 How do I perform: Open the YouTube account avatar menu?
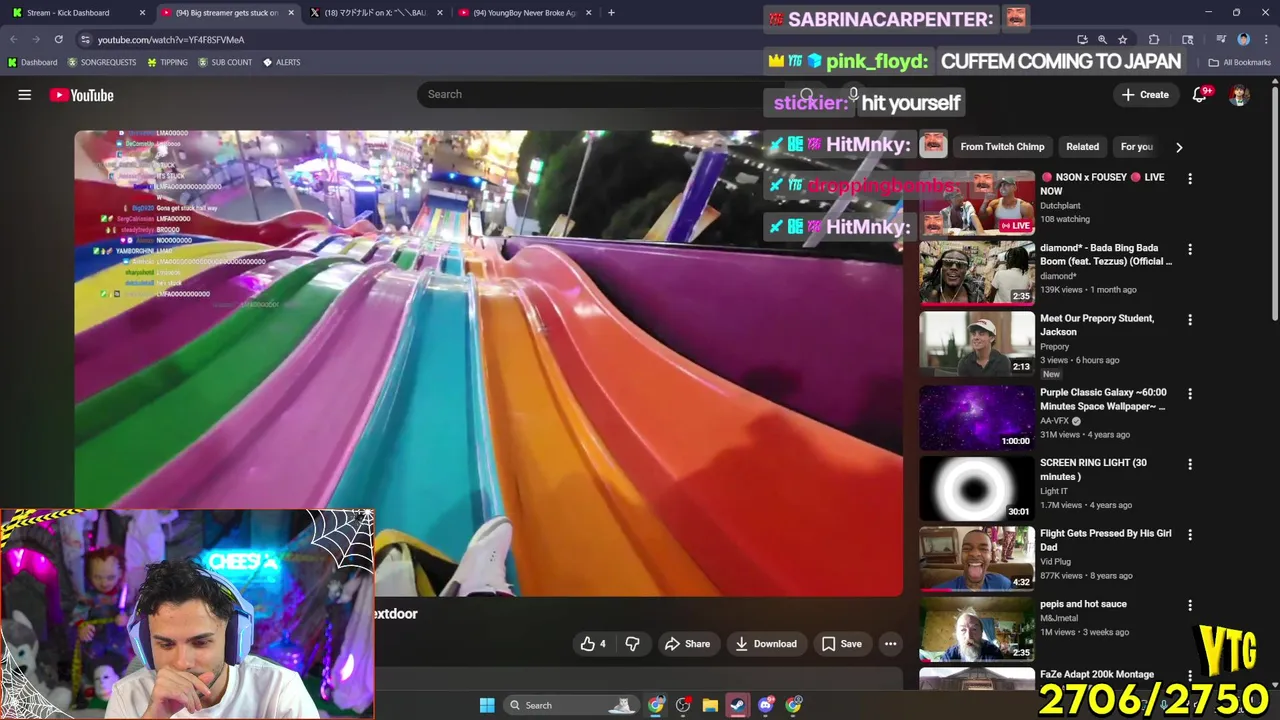coord(1239,95)
